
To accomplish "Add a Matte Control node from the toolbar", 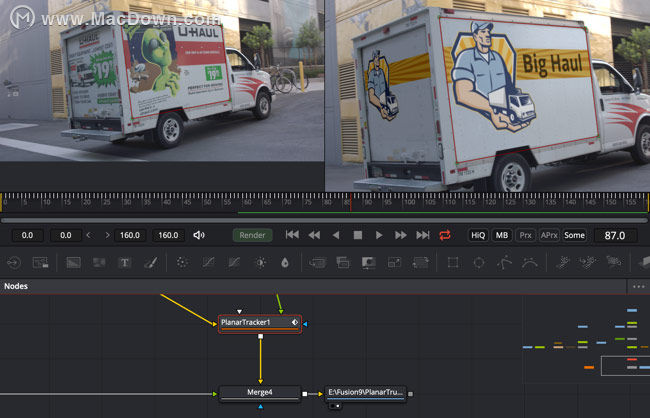I will coord(369,262).
